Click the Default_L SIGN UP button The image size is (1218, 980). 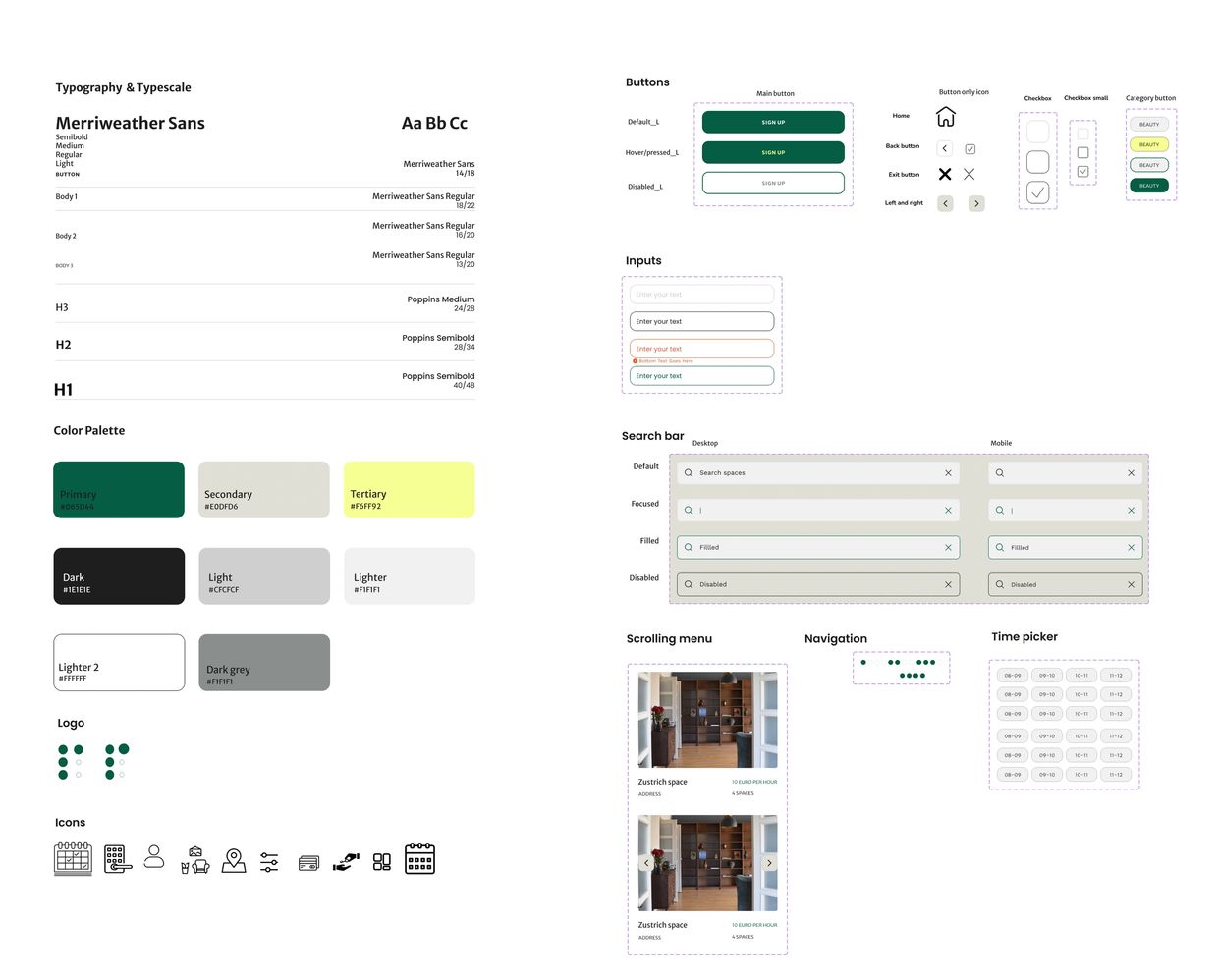click(x=773, y=122)
